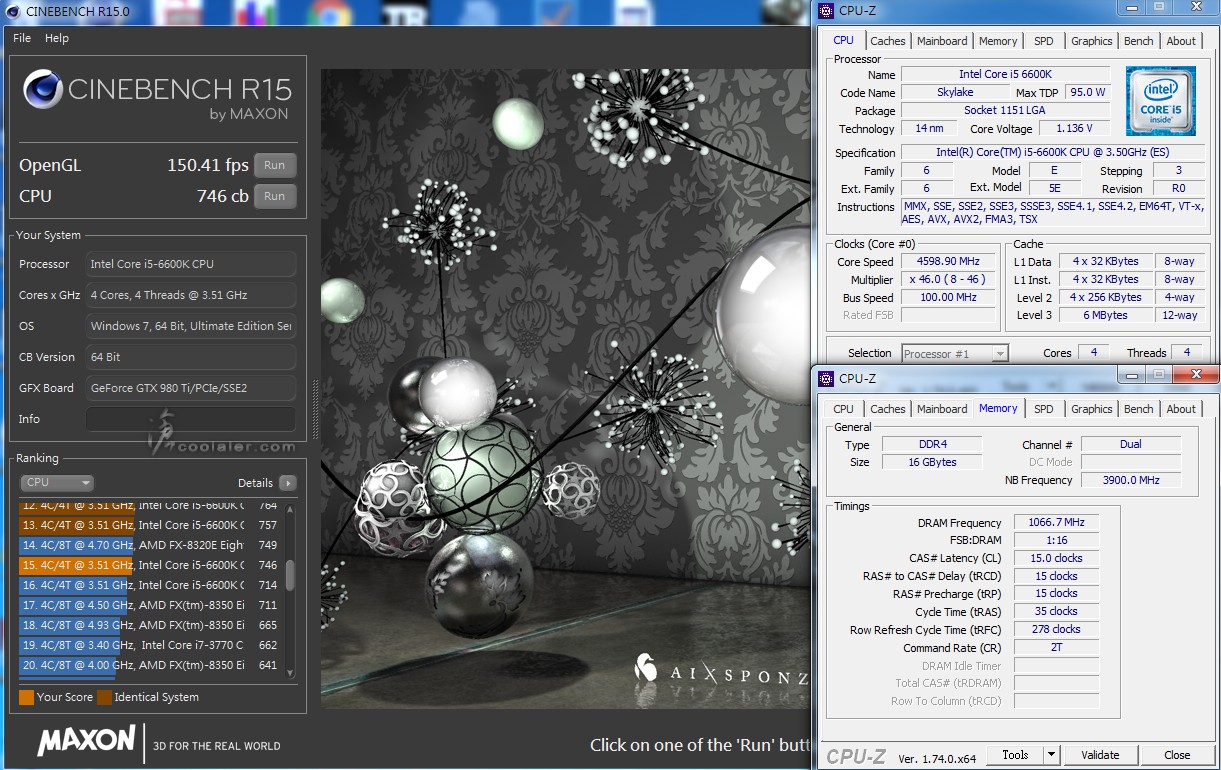Screen dimensions: 1221x770
Task: Click the Close button at CPU-Z bottom
Action: tap(1177, 755)
